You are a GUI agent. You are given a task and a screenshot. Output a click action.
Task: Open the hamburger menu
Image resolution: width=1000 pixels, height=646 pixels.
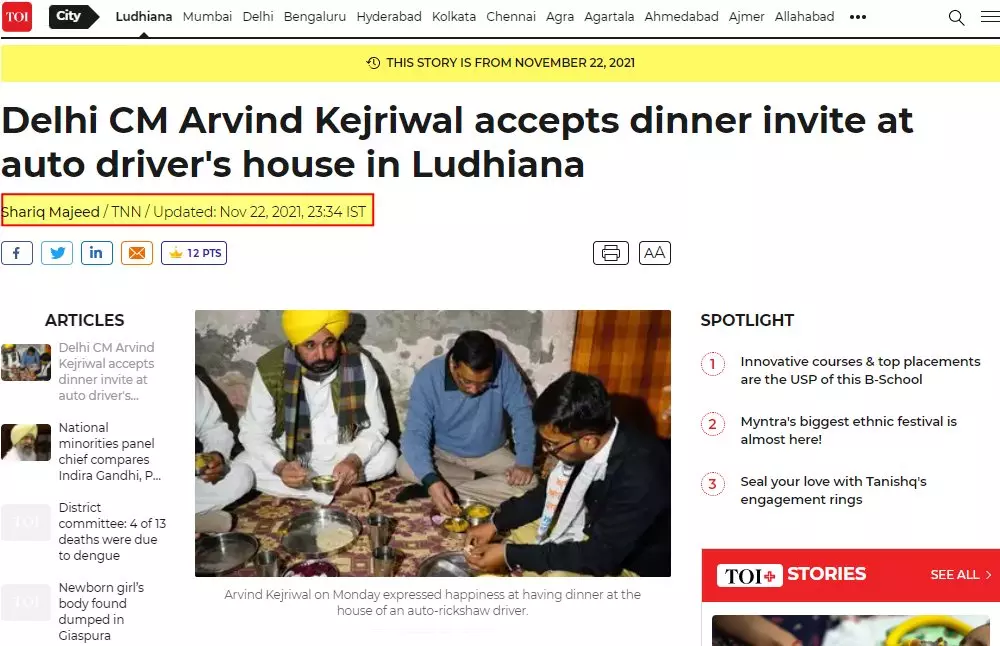click(990, 17)
